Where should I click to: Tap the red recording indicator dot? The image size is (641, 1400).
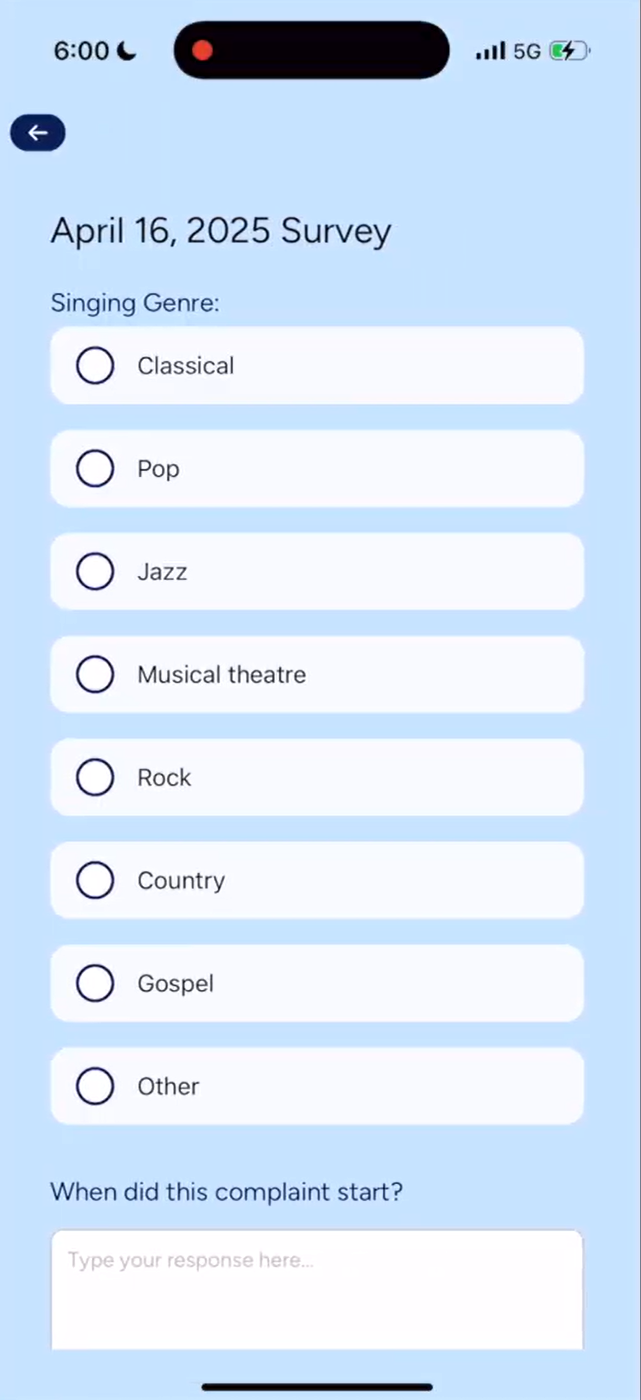click(202, 50)
